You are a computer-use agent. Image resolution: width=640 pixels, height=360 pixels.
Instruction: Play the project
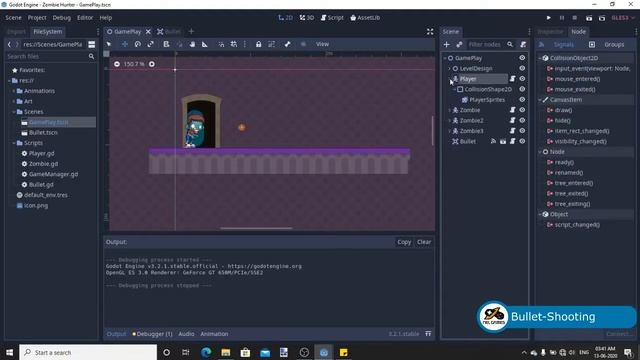pyautogui.click(x=549, y=18)
